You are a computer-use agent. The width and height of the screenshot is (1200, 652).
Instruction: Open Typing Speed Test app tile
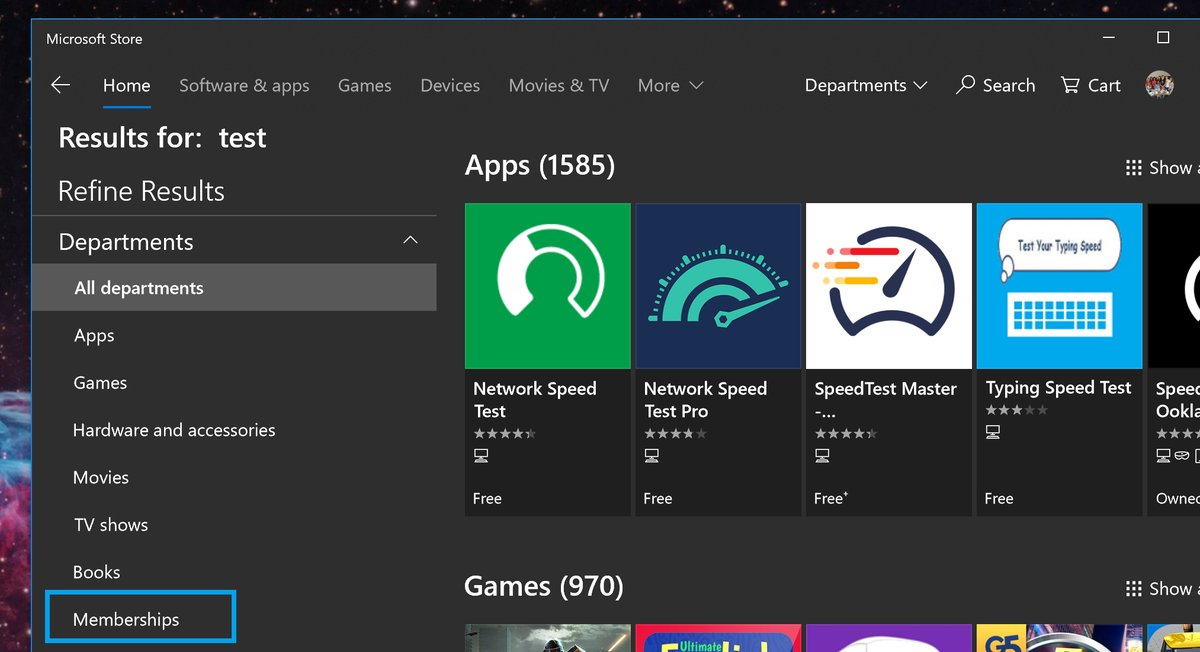click(x=1059, y=359)
